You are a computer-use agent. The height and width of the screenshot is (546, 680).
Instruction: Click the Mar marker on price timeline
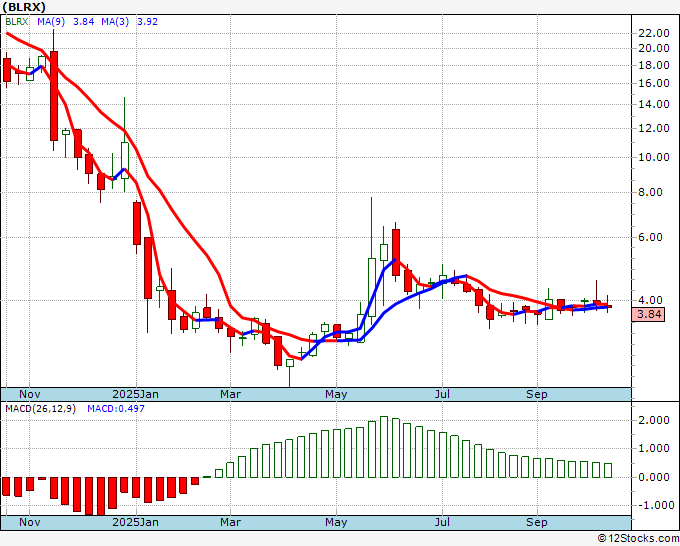pyautogui.click(x=231, y=394)
